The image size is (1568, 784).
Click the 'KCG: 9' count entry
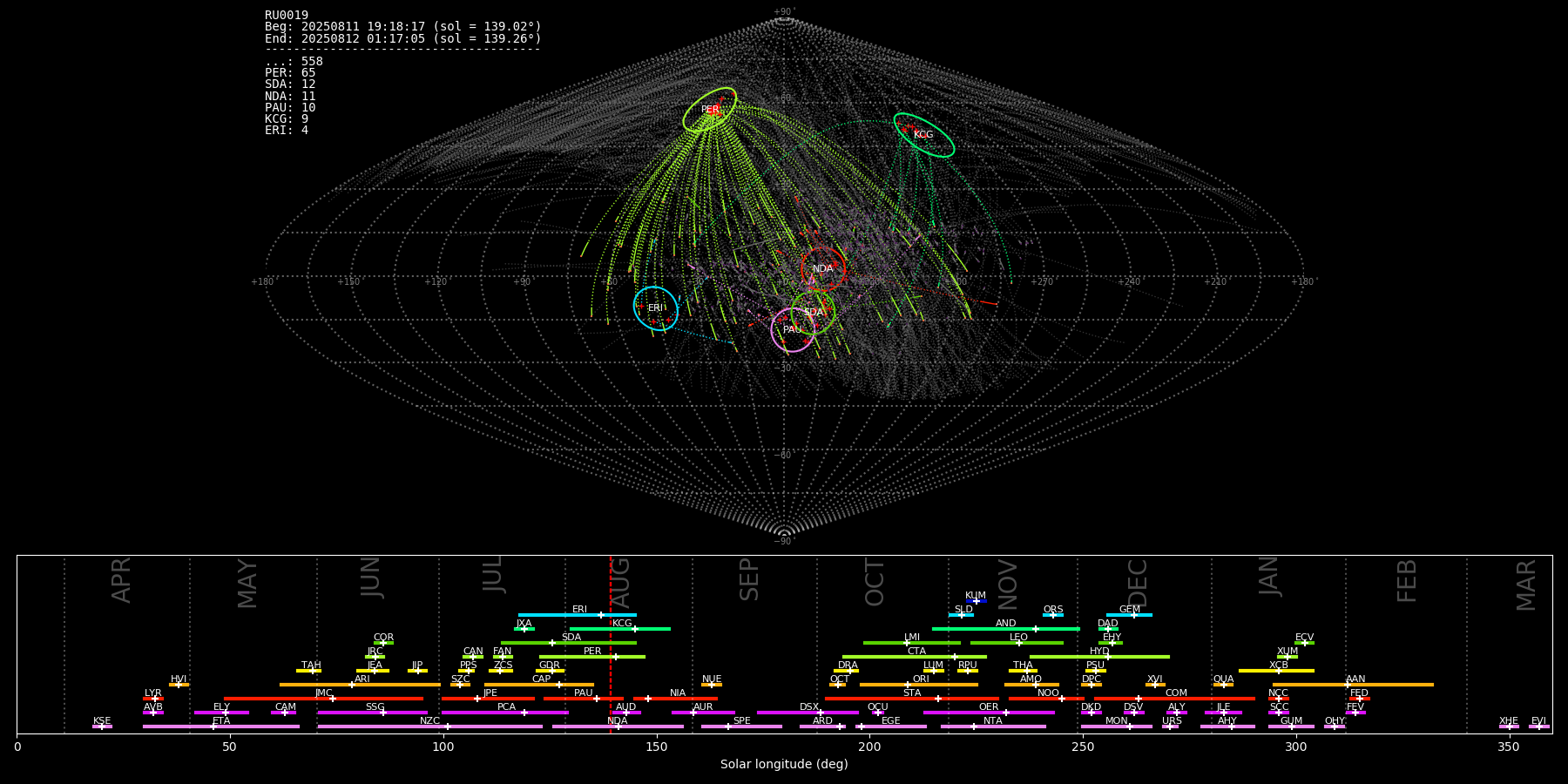pos(287,118)
